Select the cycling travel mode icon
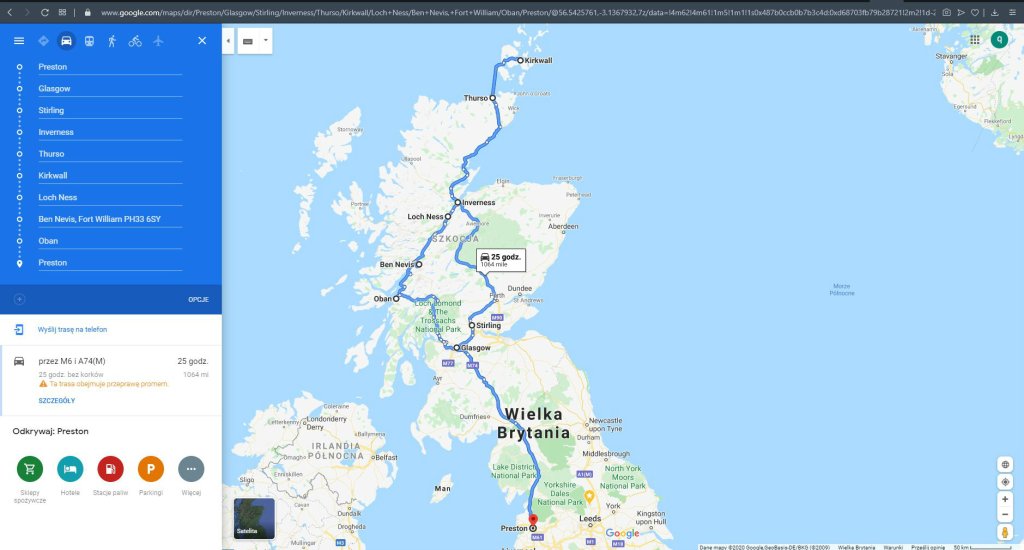This screenshot has height=550, width=1024. pyautogui.click(x=135, y=40)
